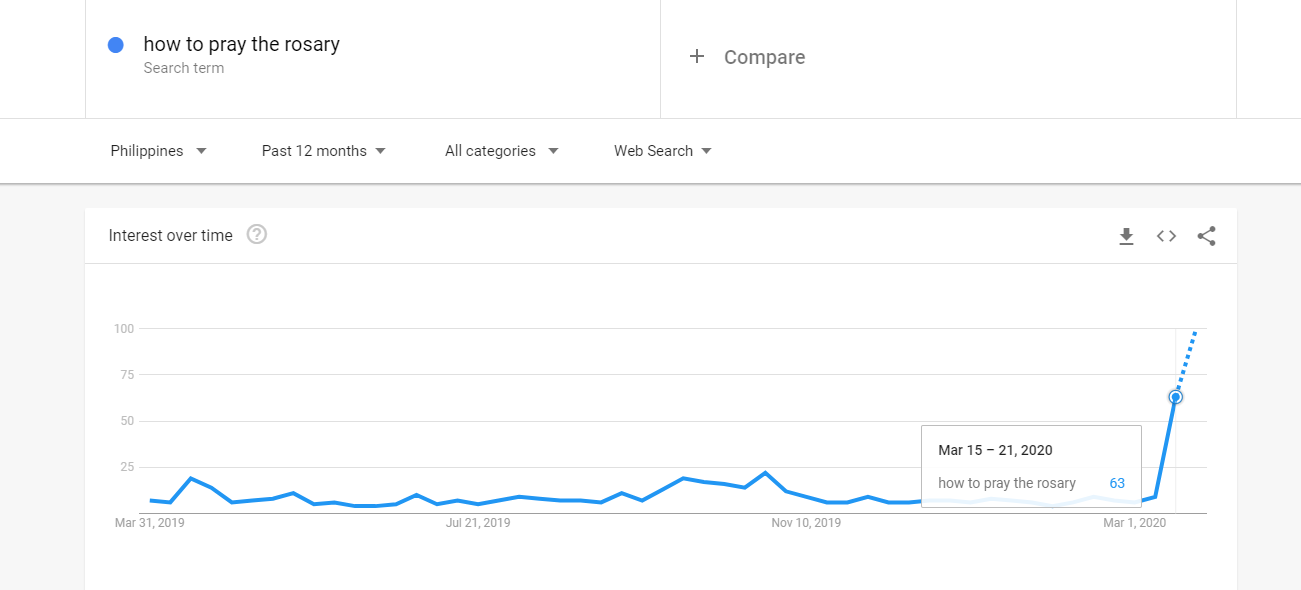Click the plus icon beside Compare

click(x=697, y=57)
